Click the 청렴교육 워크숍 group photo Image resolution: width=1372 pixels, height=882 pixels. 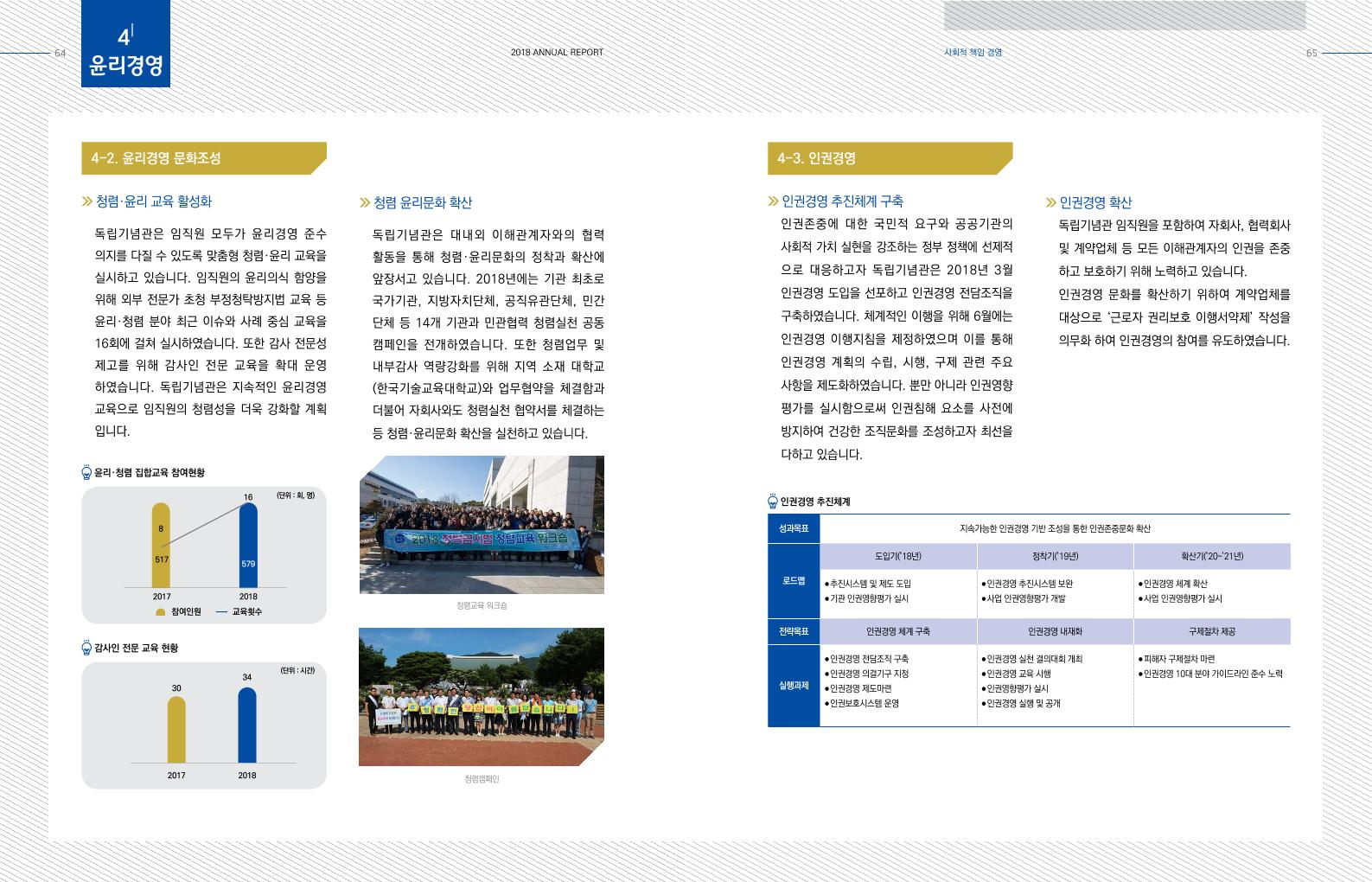pyautogui.click(x=482, y=525)
